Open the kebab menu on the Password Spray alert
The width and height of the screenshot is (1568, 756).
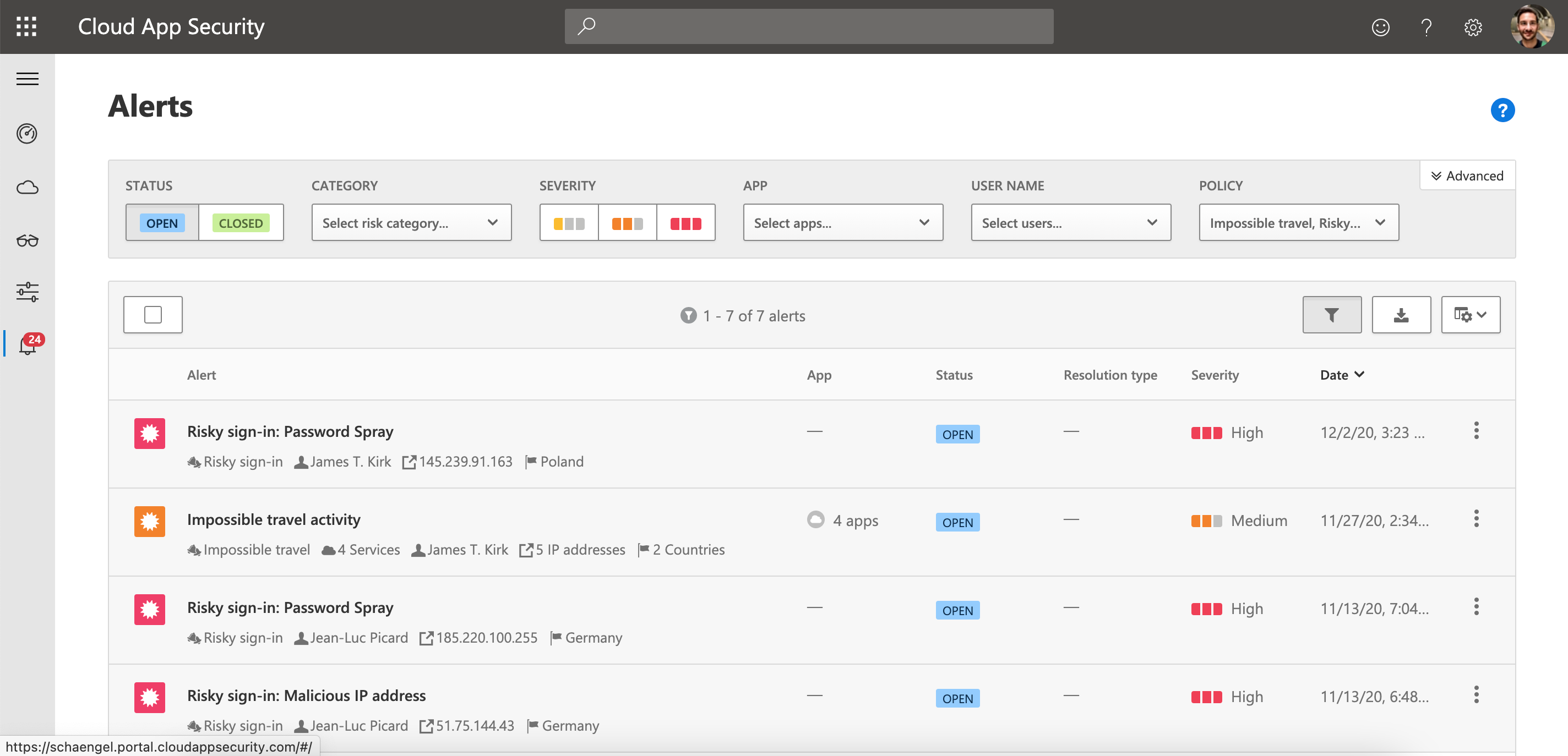pyautogui.click(x=1477, y=430)
